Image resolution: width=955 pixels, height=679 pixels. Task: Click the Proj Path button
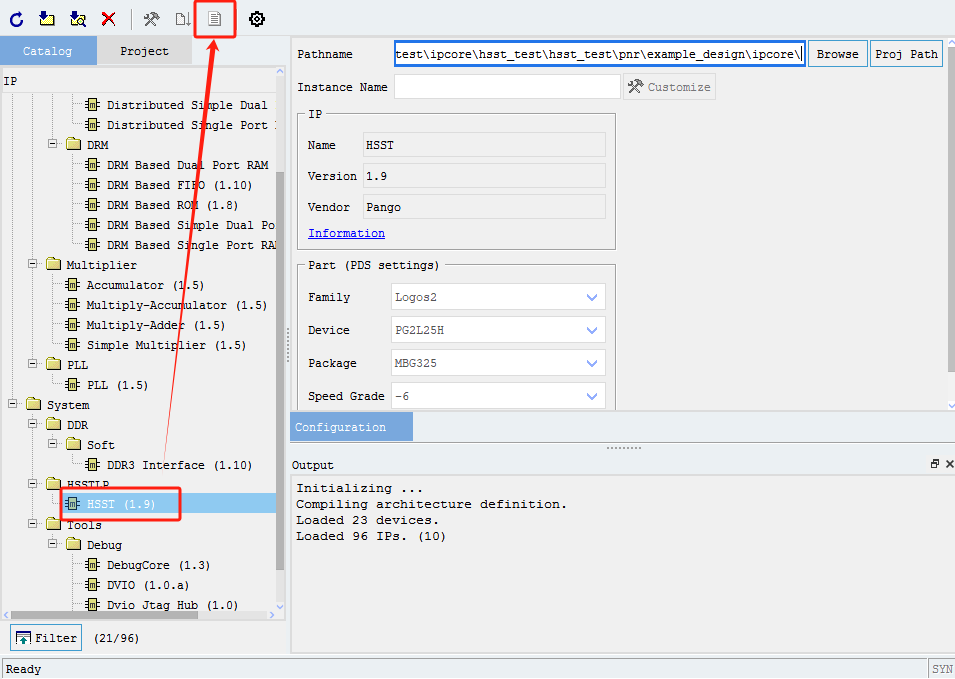pos(906,54)
